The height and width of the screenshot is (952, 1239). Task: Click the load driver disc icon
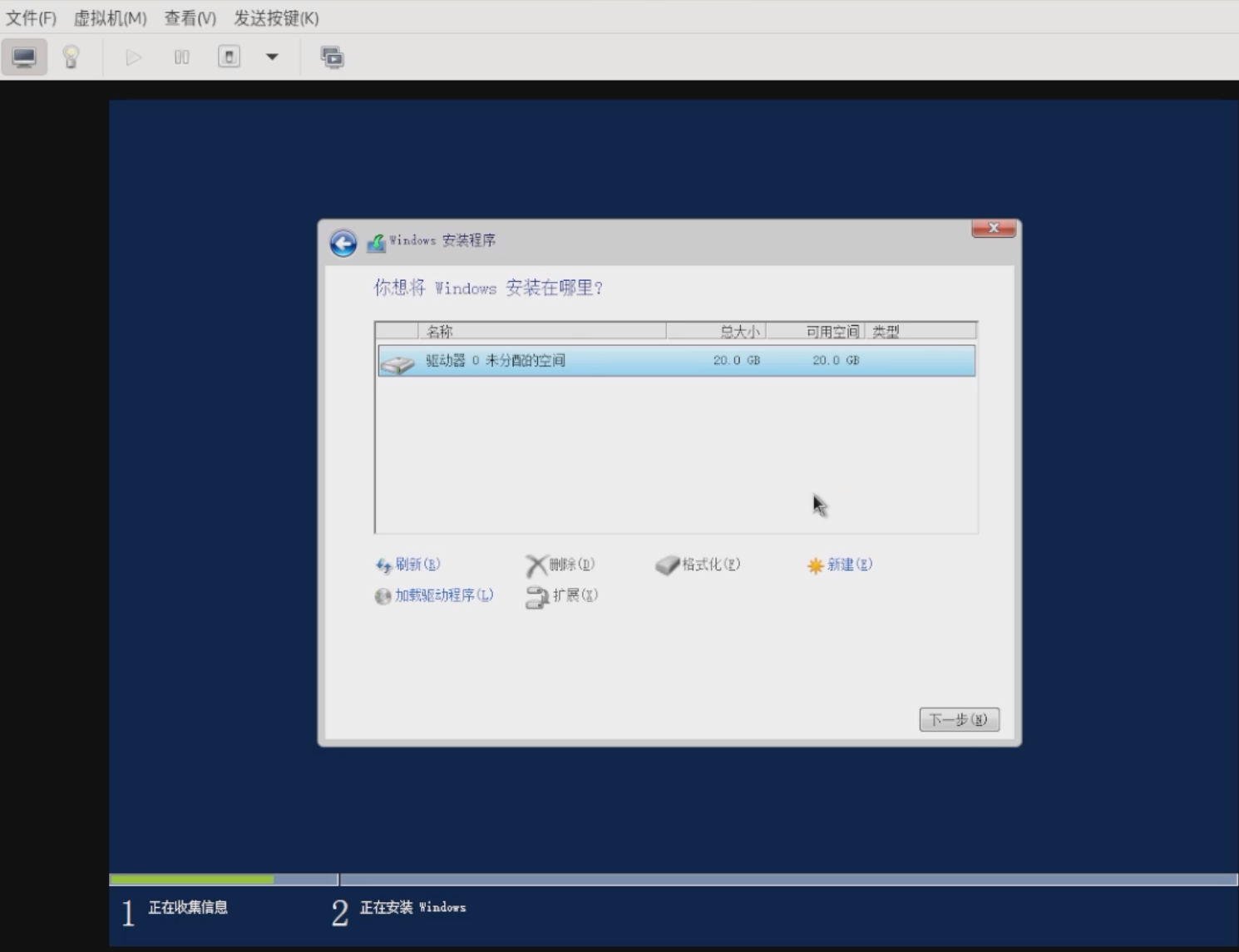click(x=383, y=596)
